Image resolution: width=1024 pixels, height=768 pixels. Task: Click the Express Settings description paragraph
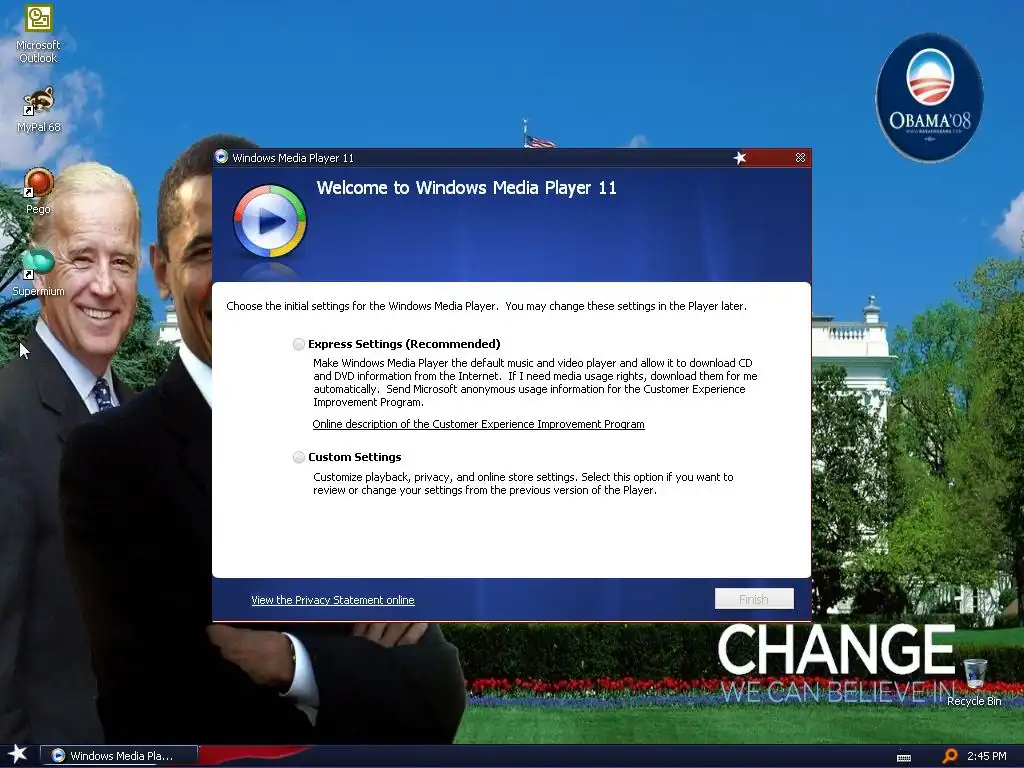tap(535, 383)
